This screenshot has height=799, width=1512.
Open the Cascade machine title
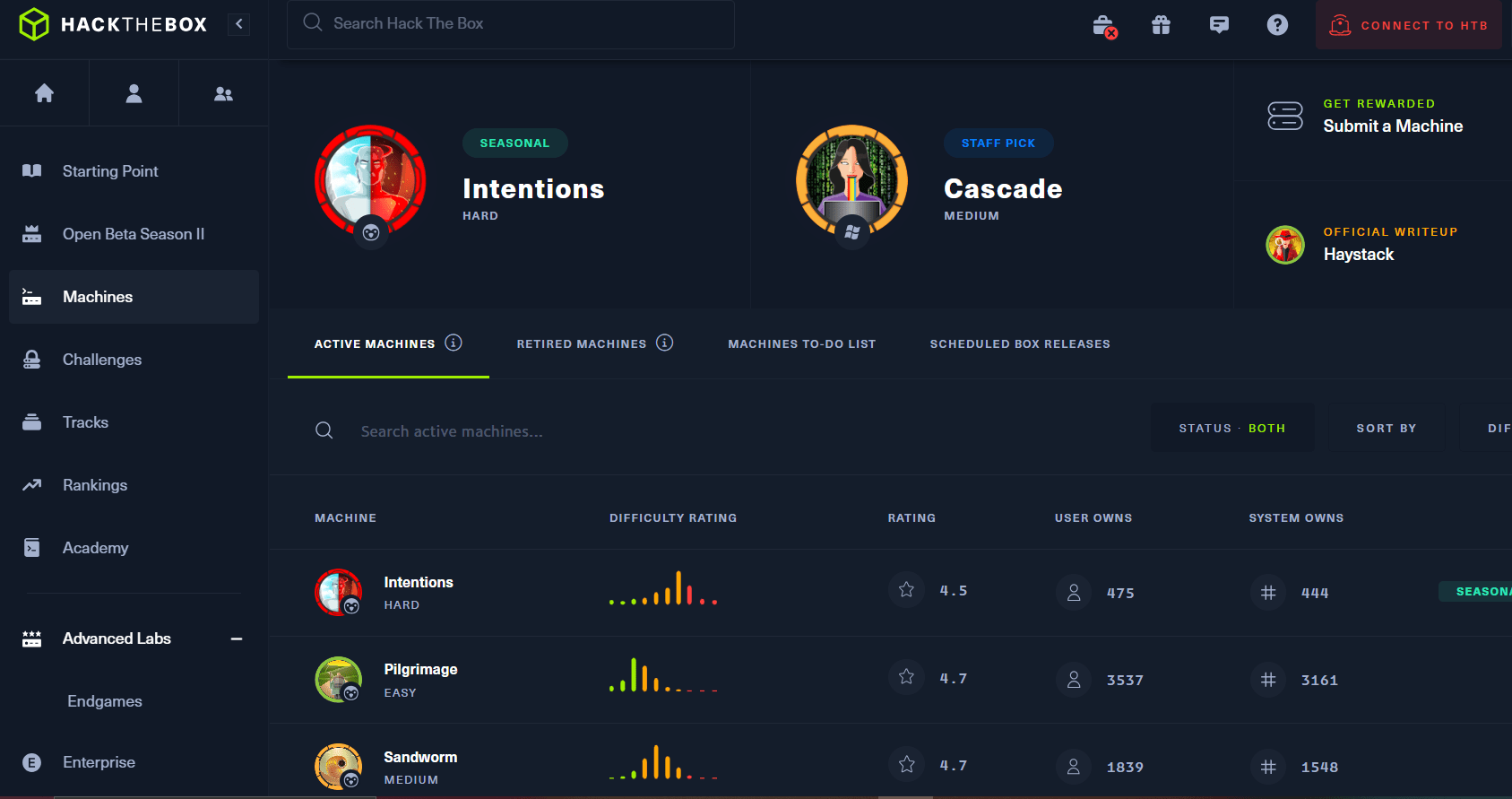pyautogui.click(x=1003, y=189)
